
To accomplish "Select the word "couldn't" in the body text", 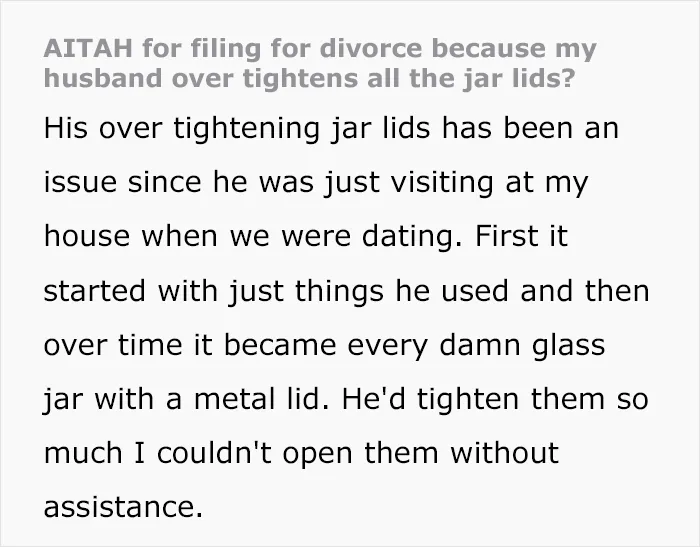I will tap(214, 453).
